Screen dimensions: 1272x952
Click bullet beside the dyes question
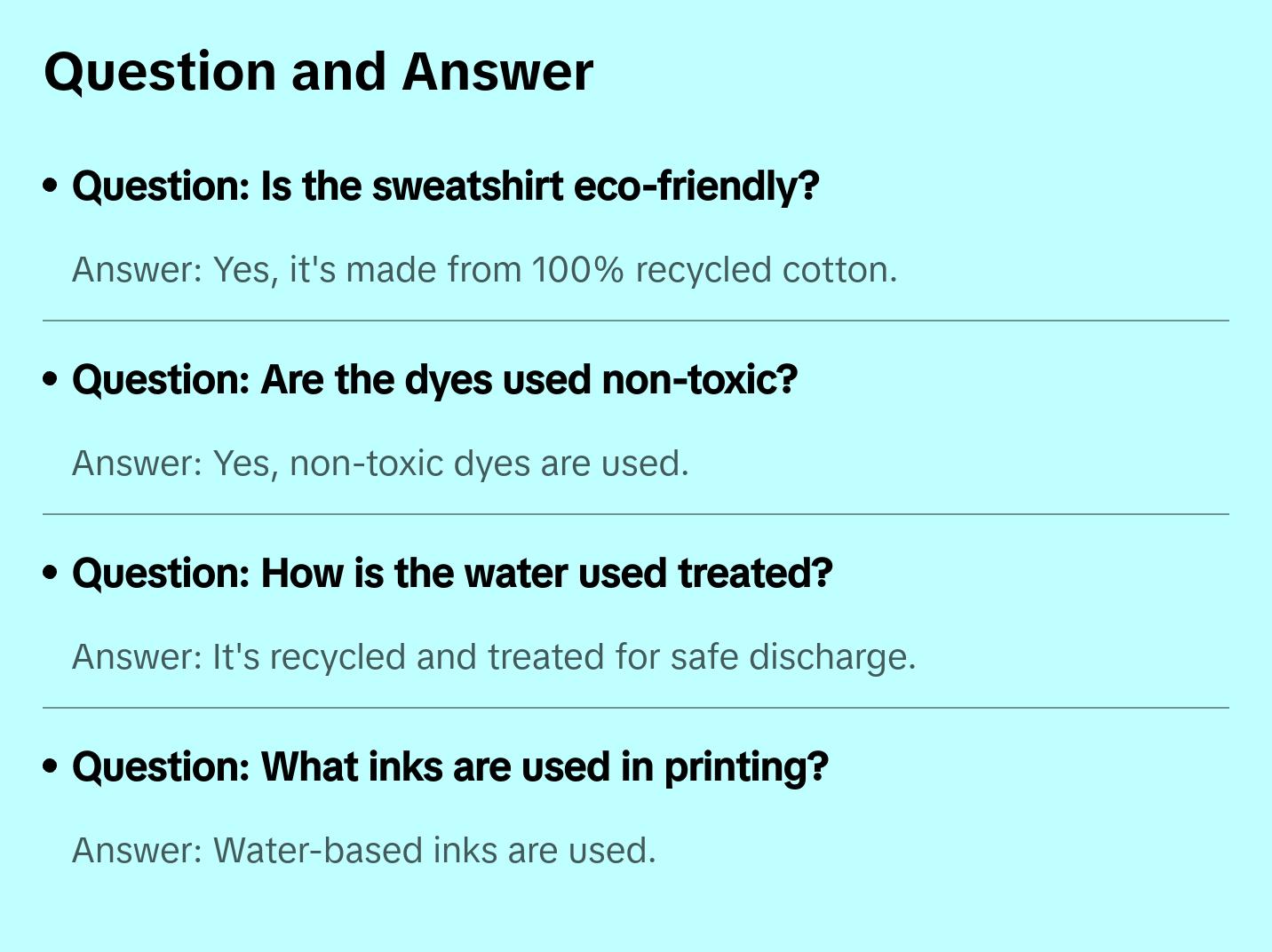pos(51,380)
